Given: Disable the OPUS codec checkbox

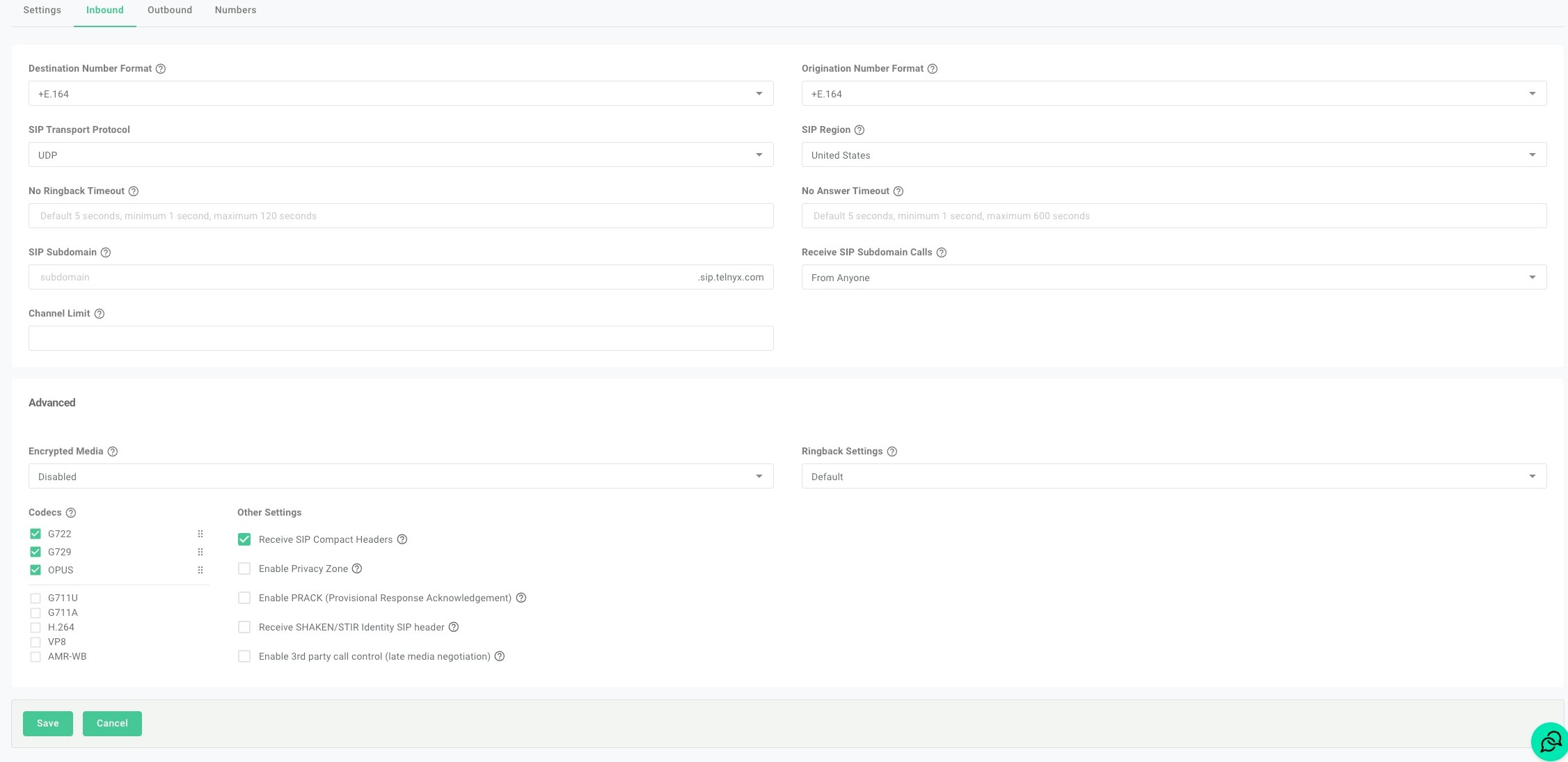Looking at the screenshot, I should click(x=35, y=570).
